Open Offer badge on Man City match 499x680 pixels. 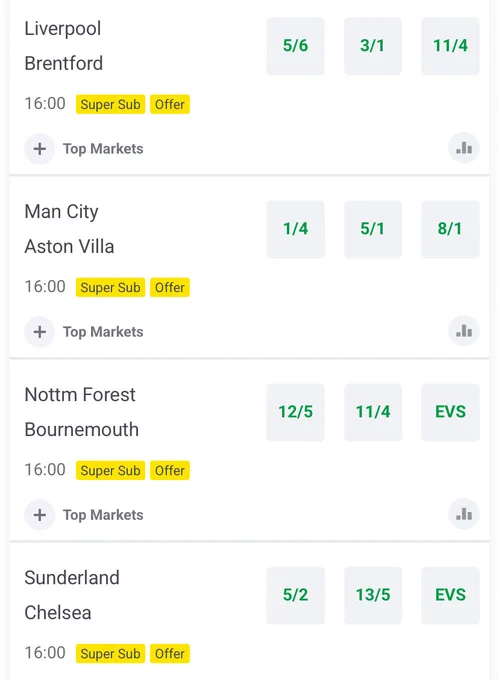[170, 287]
